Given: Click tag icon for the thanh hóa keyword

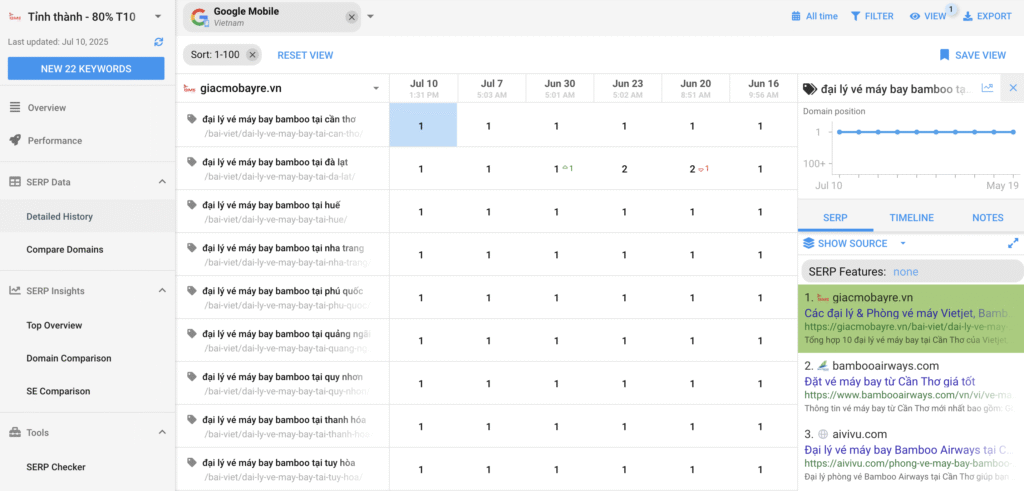Looking at the screenshot, I should 191,419.
